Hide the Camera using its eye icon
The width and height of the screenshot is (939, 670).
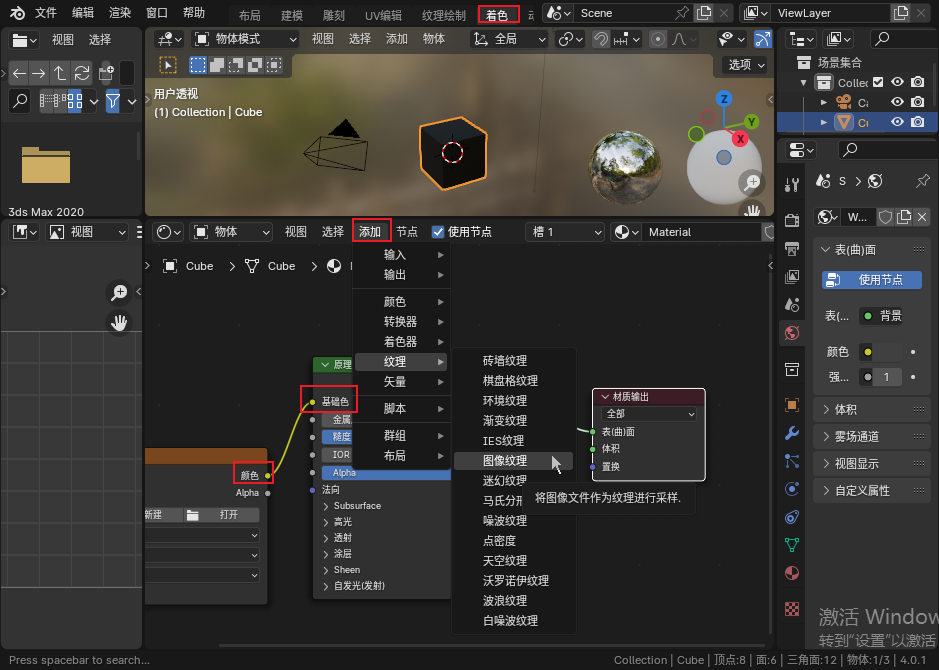pos(897,103)
